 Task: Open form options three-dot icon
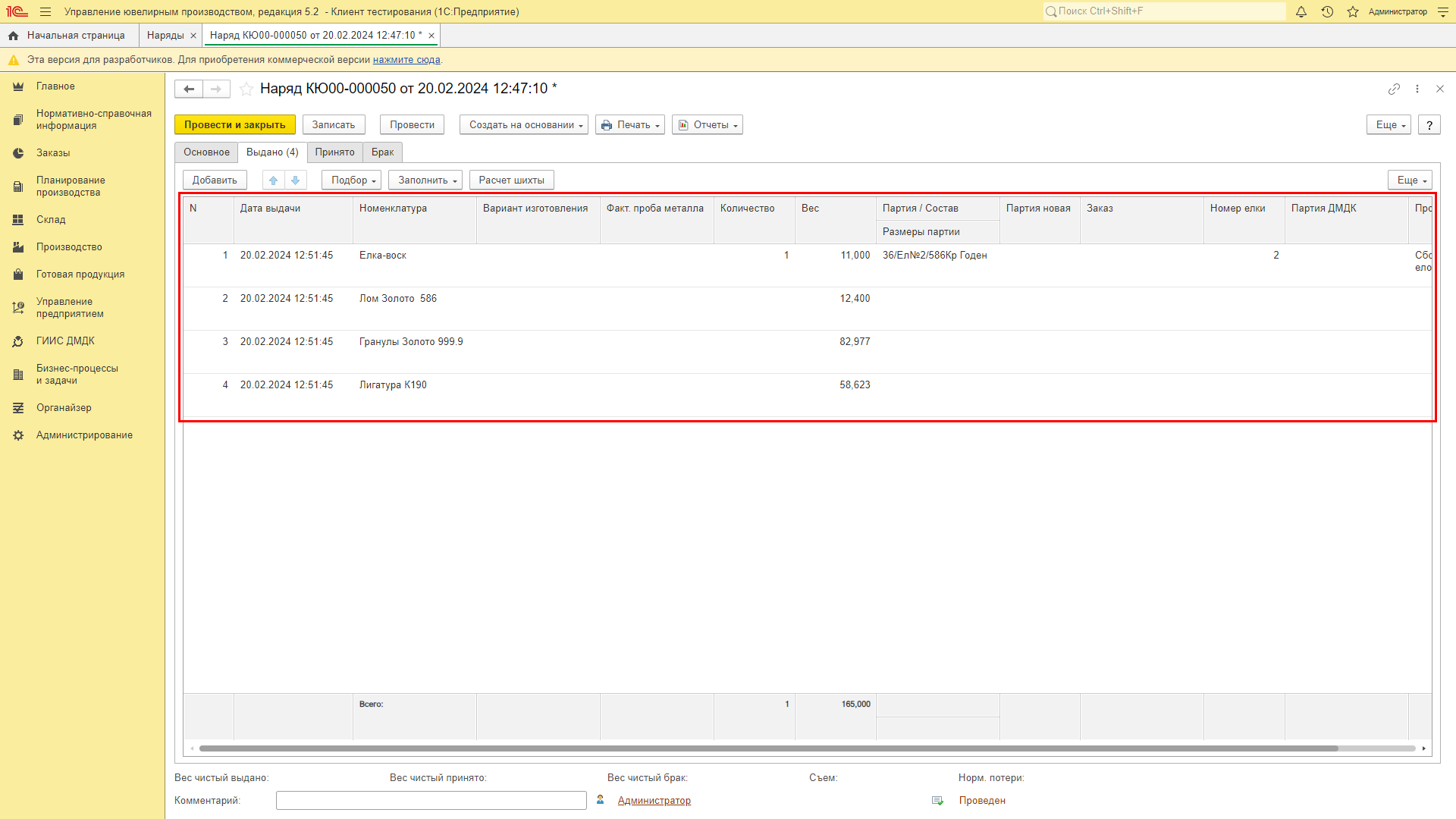(1417, 89)
